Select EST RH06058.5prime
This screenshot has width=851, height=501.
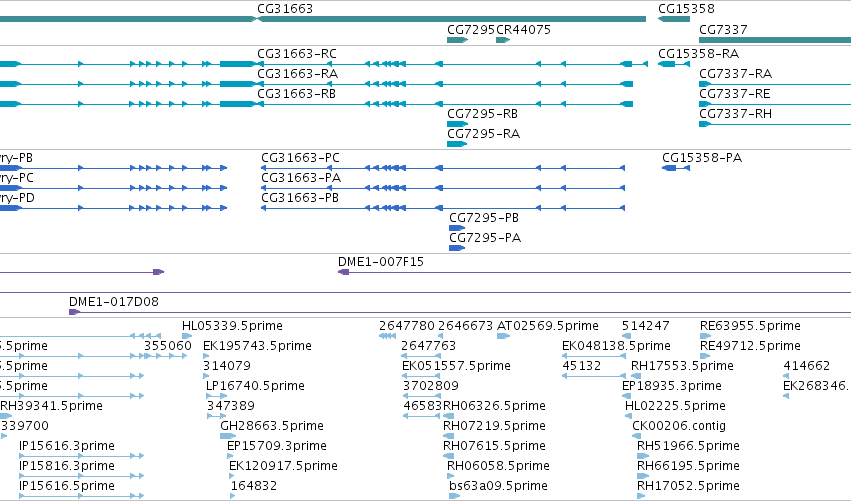pyautogui.click(x=498, y=467)
